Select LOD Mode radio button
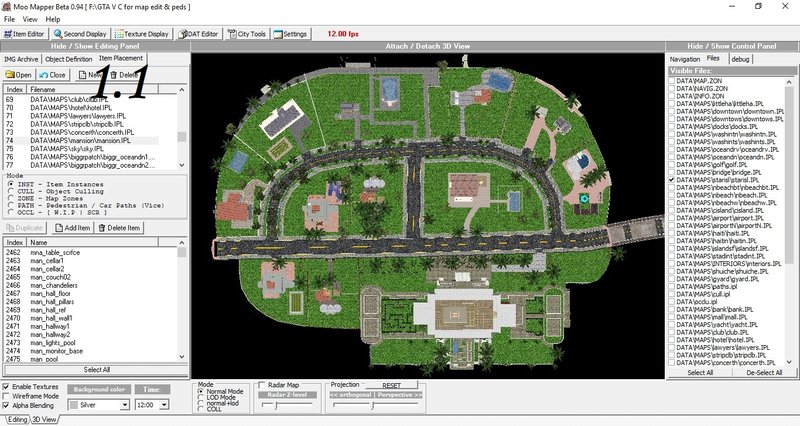The image size is (800, 426). point(201,397)
